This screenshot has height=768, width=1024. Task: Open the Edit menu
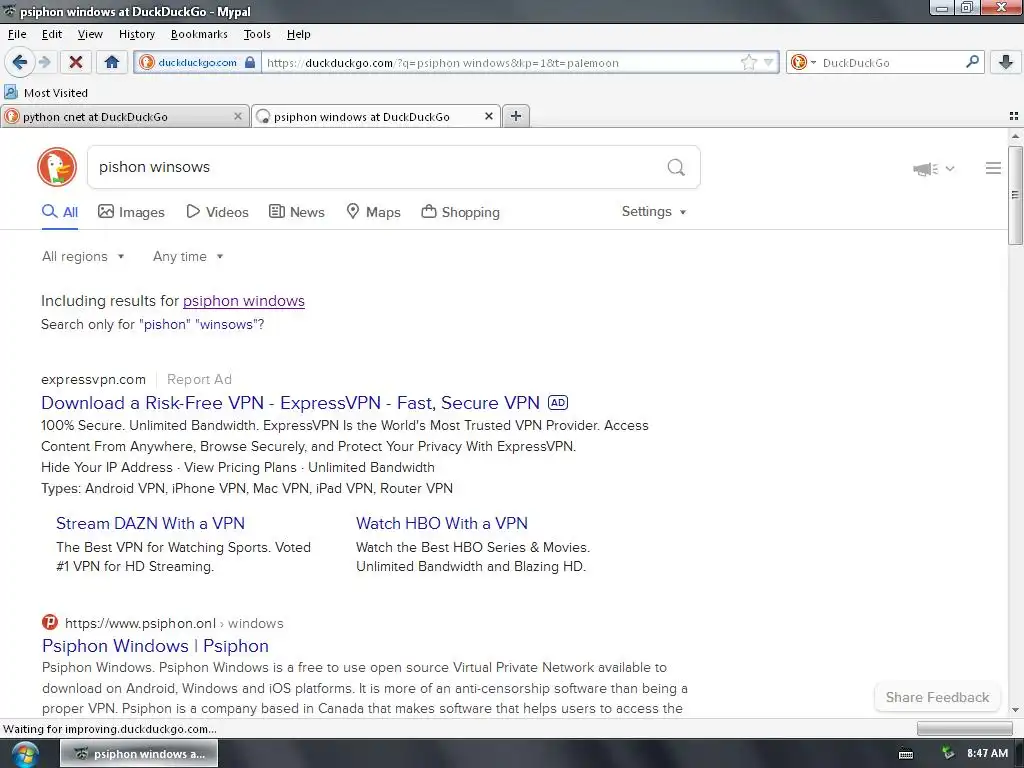tap(52, 34)
